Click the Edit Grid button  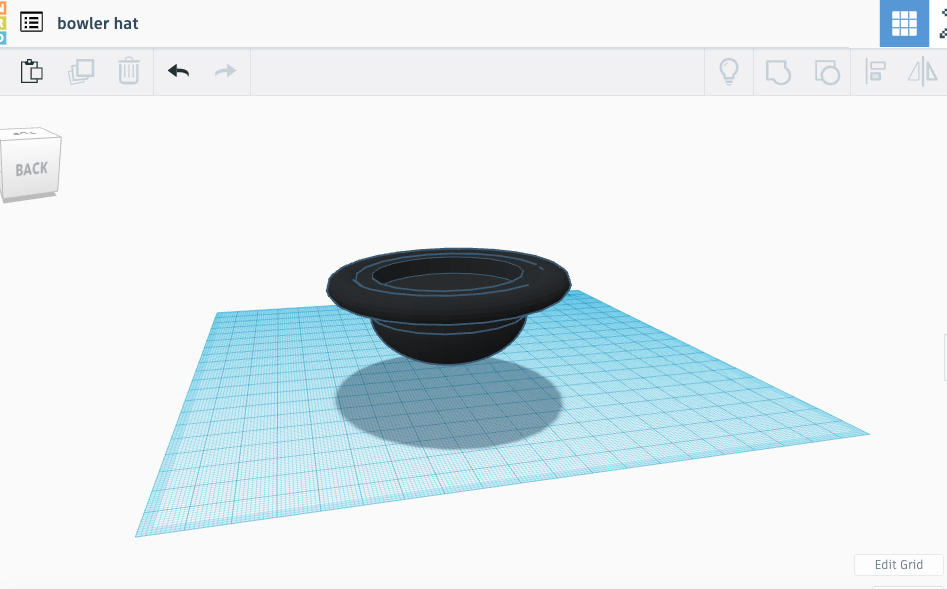pos(898,565)
